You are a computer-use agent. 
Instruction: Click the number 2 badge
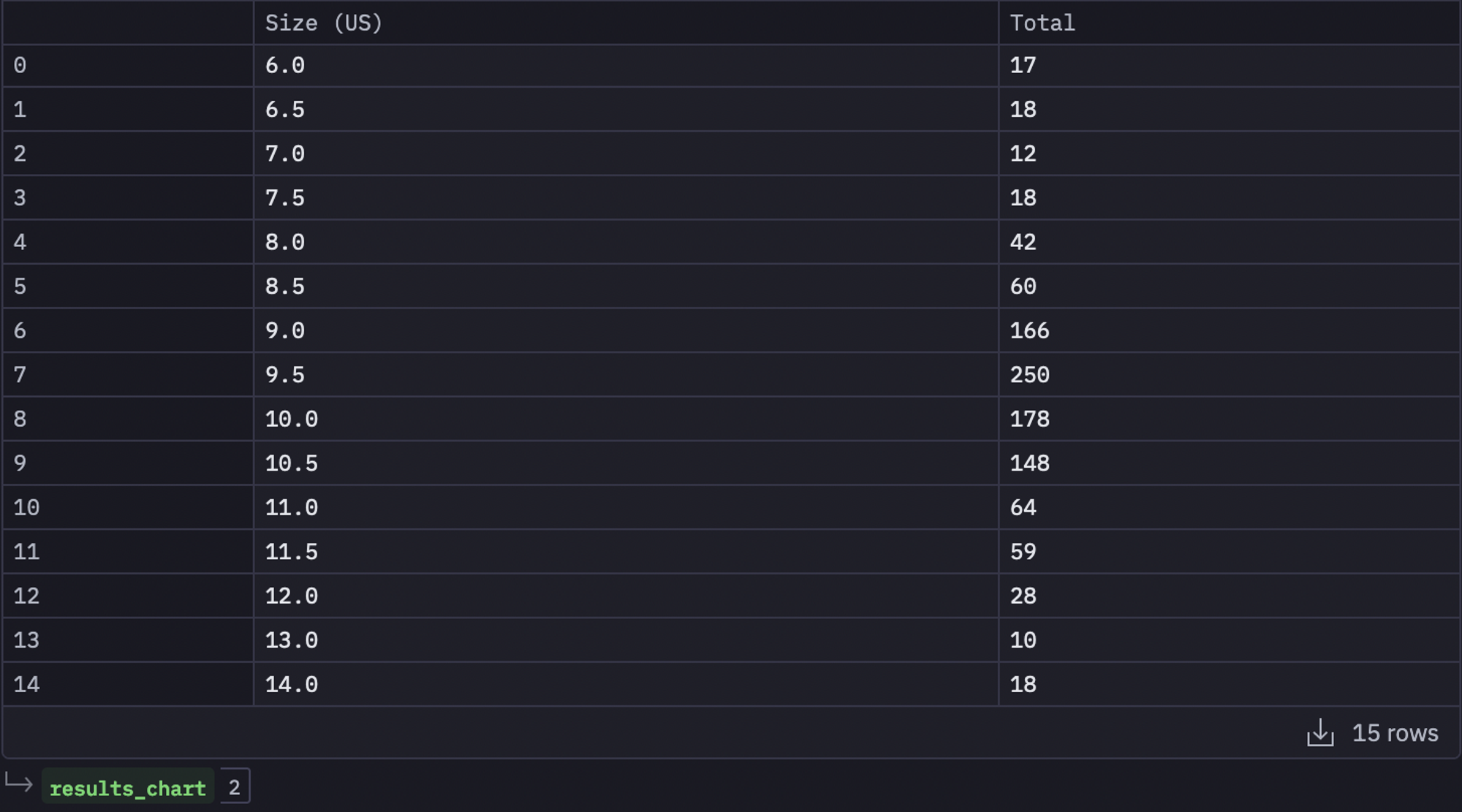tap(235, 786)
